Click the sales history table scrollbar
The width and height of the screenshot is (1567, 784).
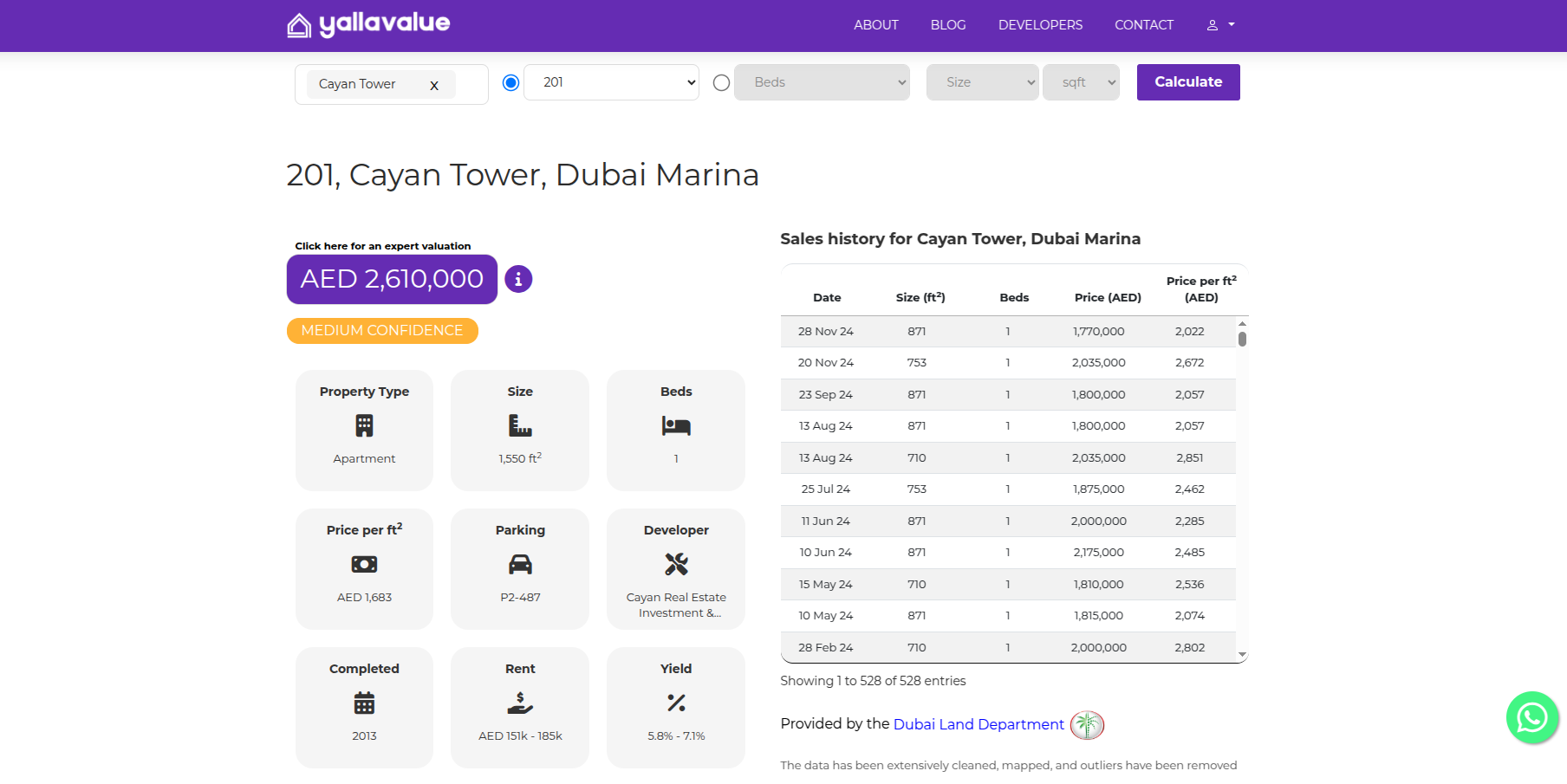point(1242,339)
